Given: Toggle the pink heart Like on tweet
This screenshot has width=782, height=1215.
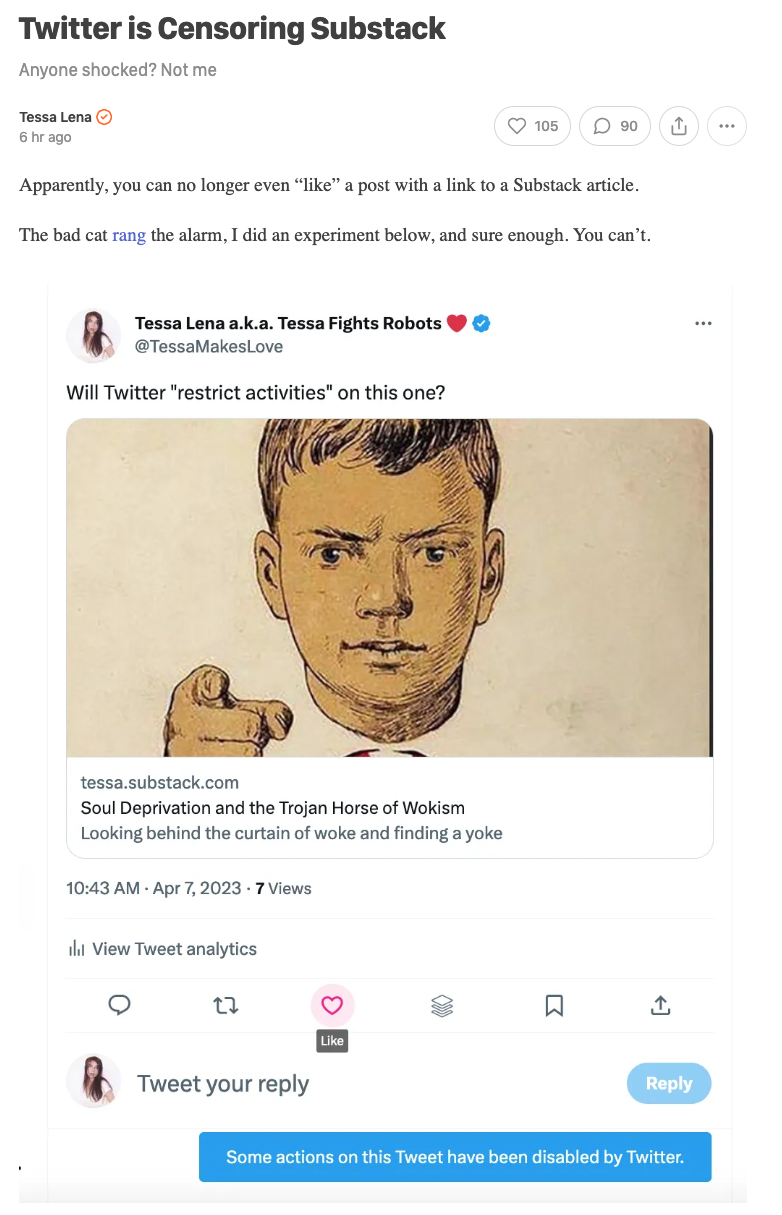Looking at the screenshot, I should [x=332, y=1005].
